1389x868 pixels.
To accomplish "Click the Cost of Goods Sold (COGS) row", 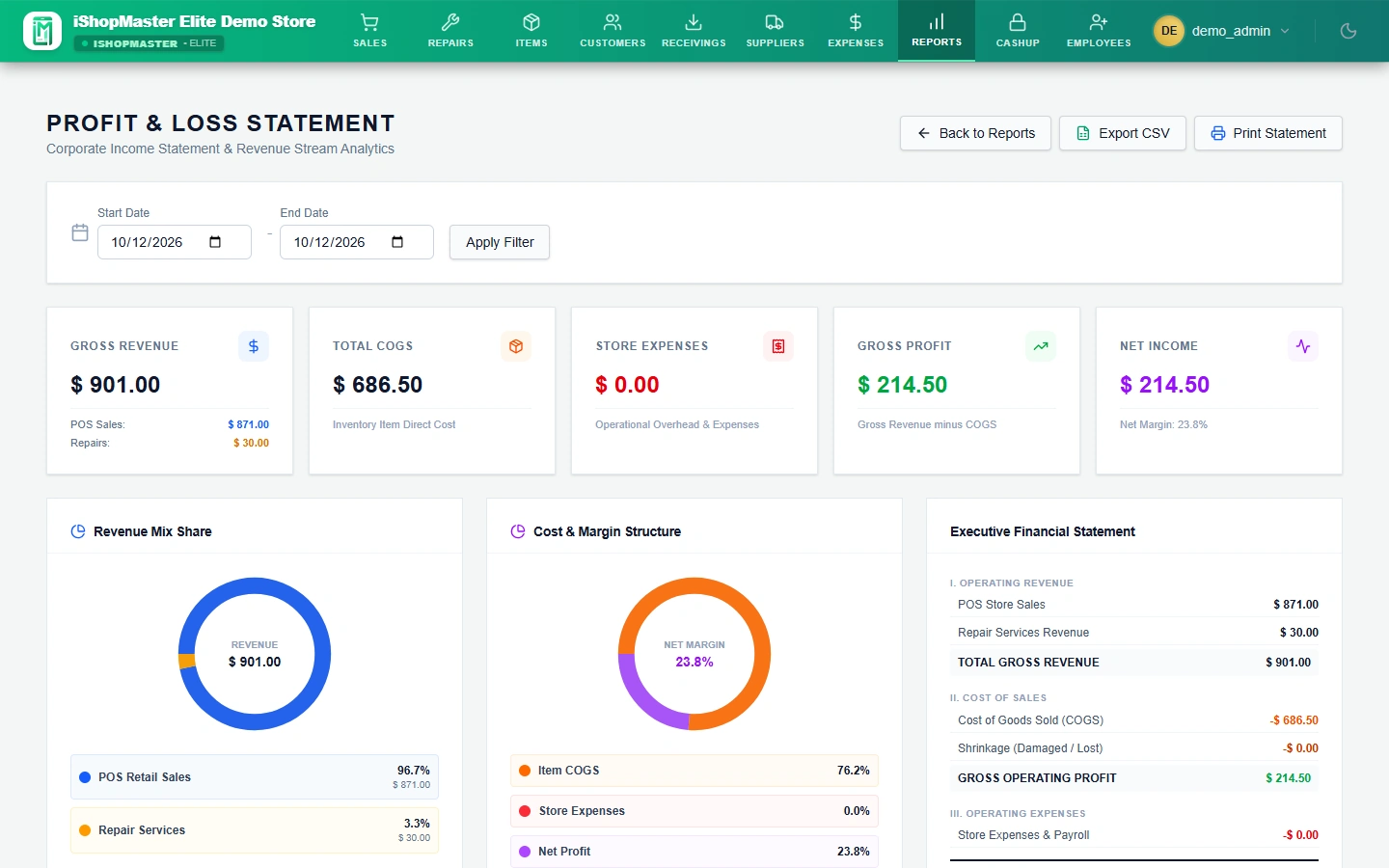I will (x=1134, y=720).
